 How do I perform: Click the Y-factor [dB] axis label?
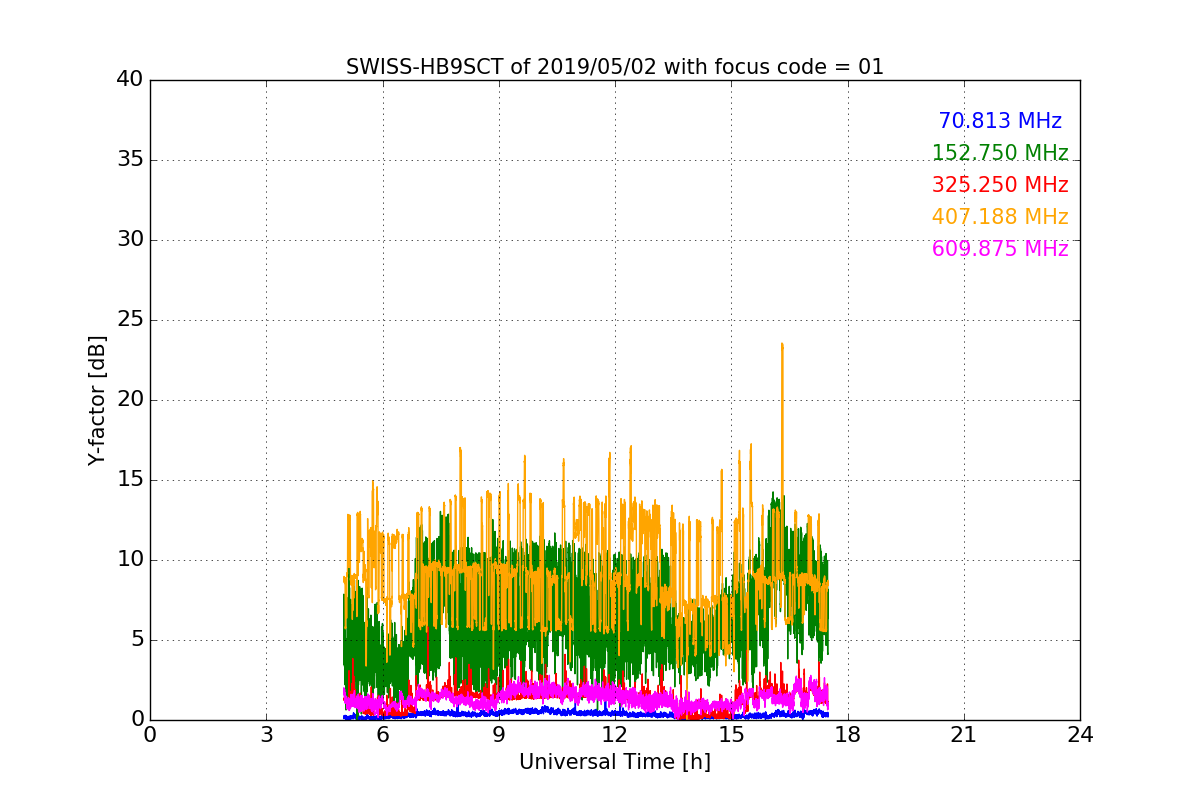click(x=97, y=400)
